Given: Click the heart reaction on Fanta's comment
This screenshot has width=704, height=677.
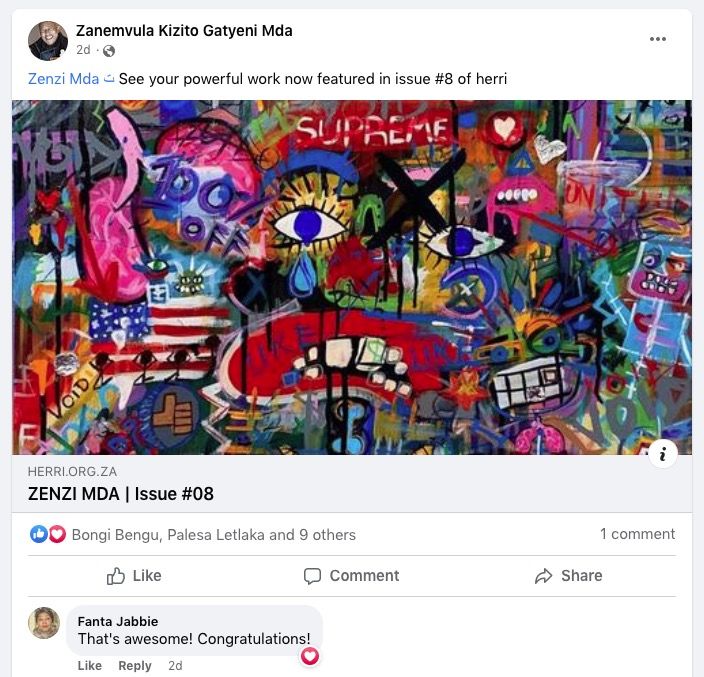Looking at the screenshot, I should coord(310,656).
